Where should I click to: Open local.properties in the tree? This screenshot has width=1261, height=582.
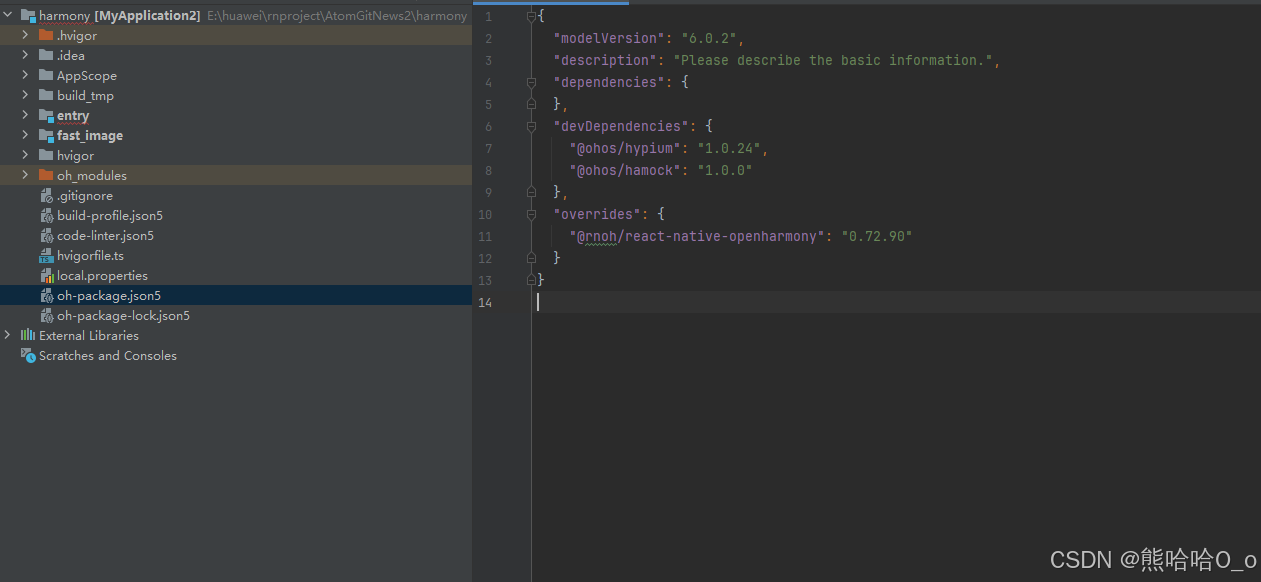pos(102,275)
